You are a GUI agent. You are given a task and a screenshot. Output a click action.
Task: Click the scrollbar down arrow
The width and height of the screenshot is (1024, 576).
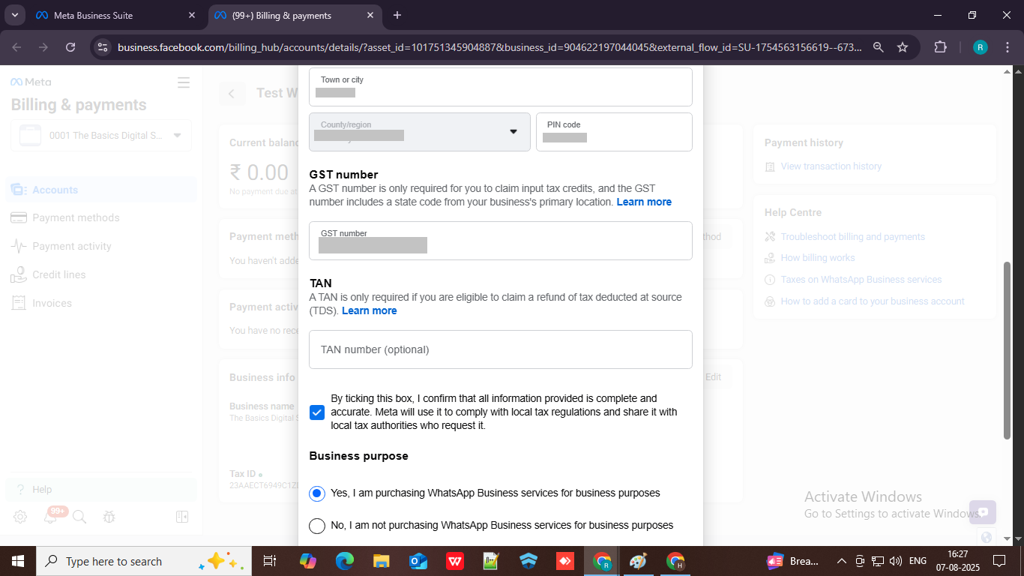point(1007,539)
